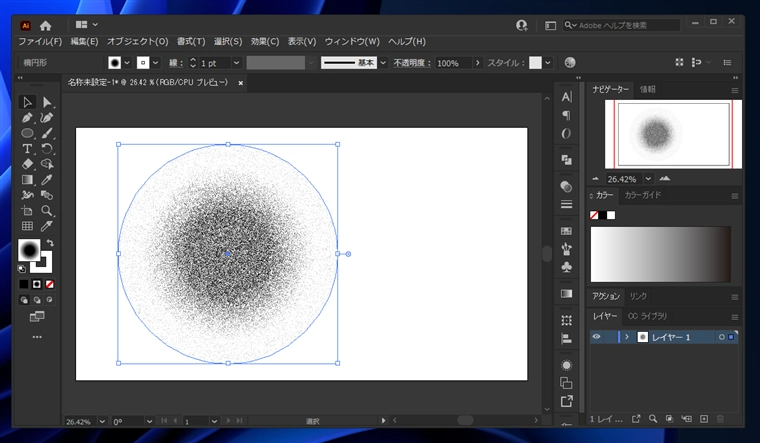Image resolution: width=760 pixels, height=443 pixels.
Task: Open the Asset Export panel icon
Action: 566,401
